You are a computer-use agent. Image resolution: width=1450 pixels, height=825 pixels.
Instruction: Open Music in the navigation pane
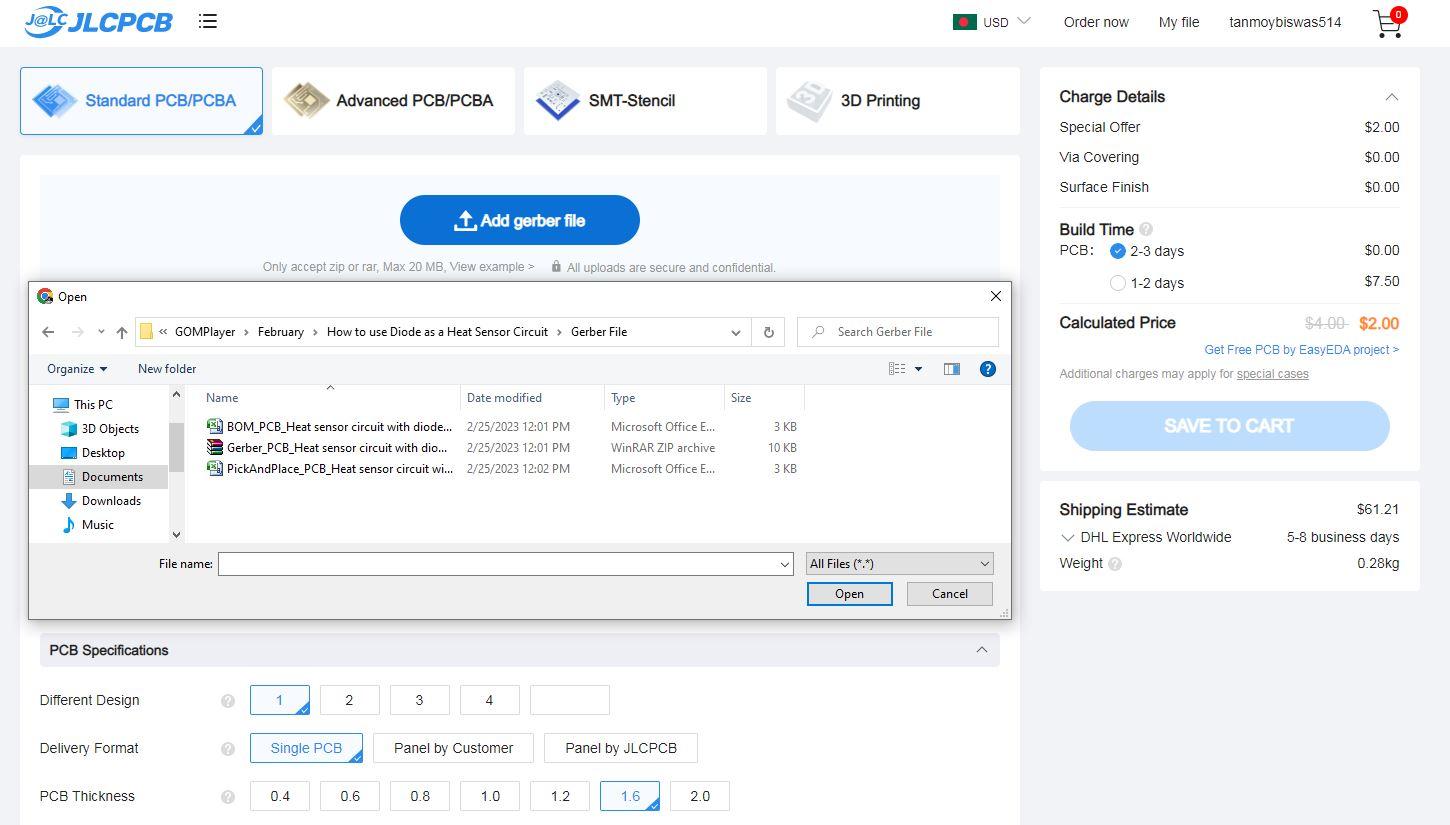click(88, 525)
